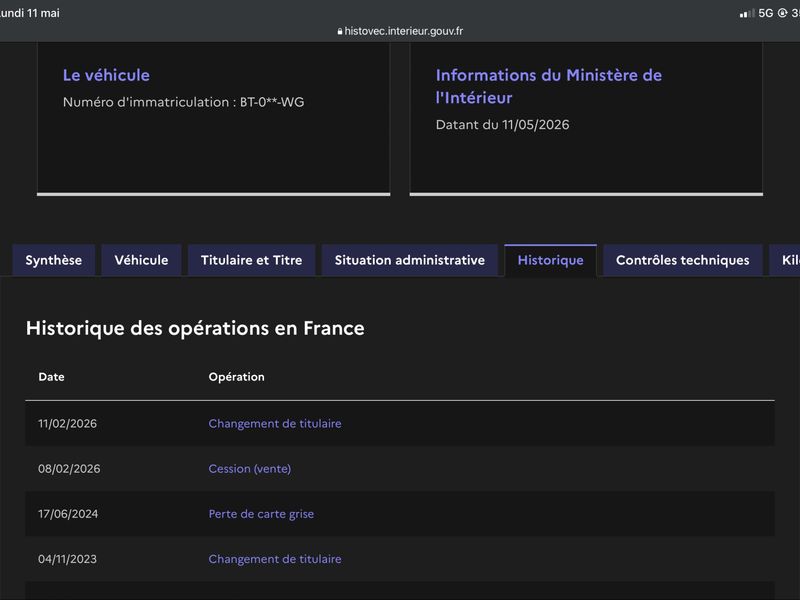Screen dimensions: 800x600
Task: Tap the 5G network indicator
Action: 766,13
